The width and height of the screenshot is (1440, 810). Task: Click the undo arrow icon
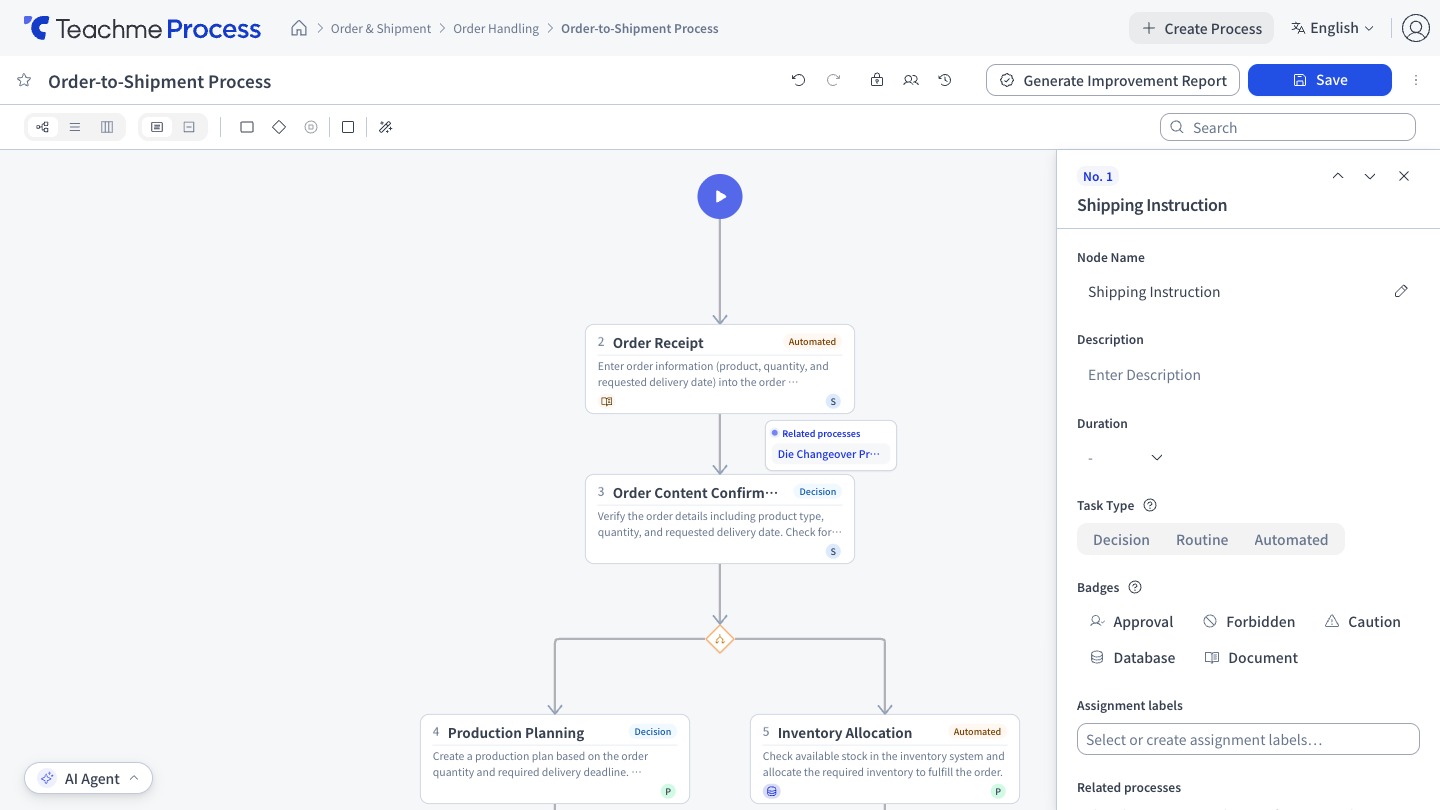click(798, 80)
